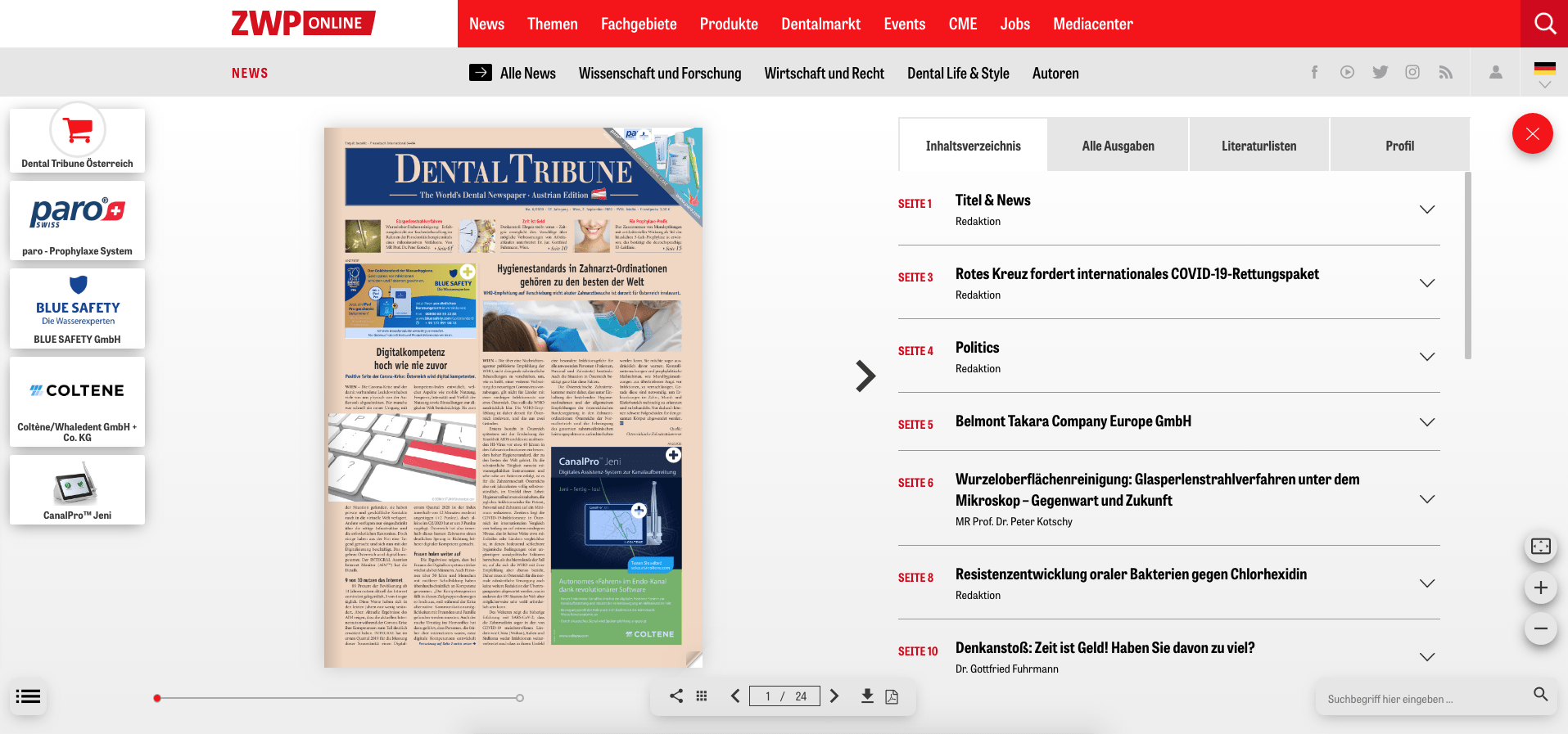Screen dimensions: 1568x734
Task: Expand Belmont Takara Company Europe entry
Action: 1427,422
